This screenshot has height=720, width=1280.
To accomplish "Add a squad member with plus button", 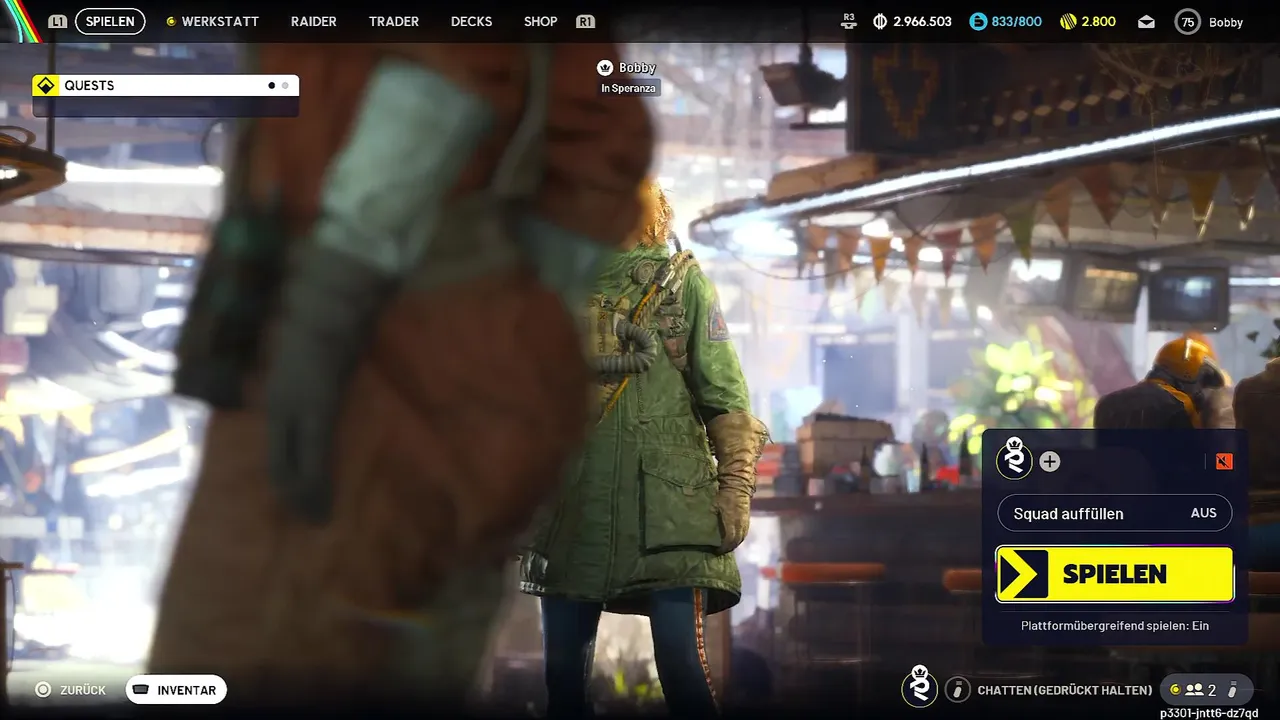I will (x=1050, y=461).
